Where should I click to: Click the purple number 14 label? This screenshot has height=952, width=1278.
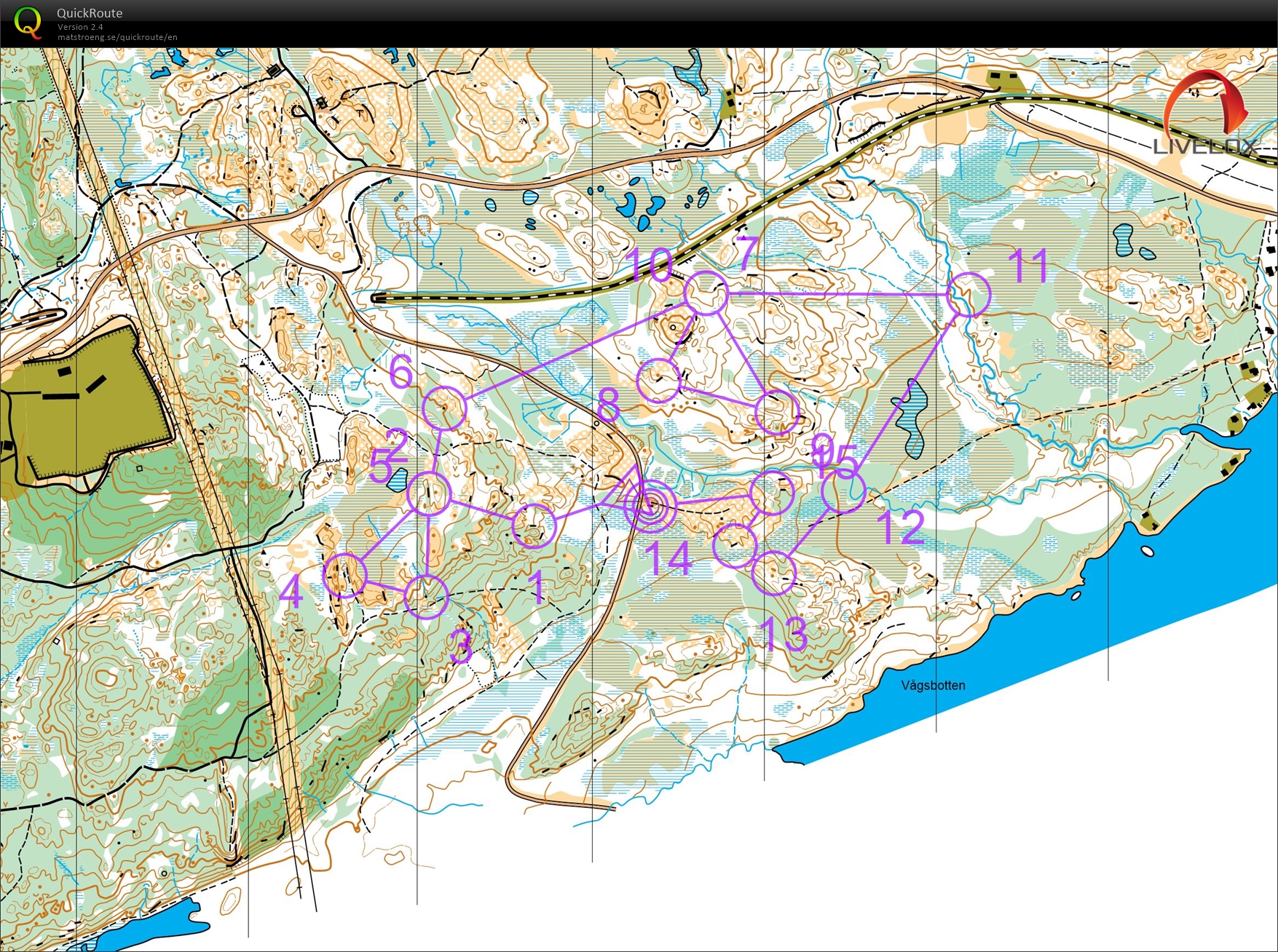click(x=668, y=559)
